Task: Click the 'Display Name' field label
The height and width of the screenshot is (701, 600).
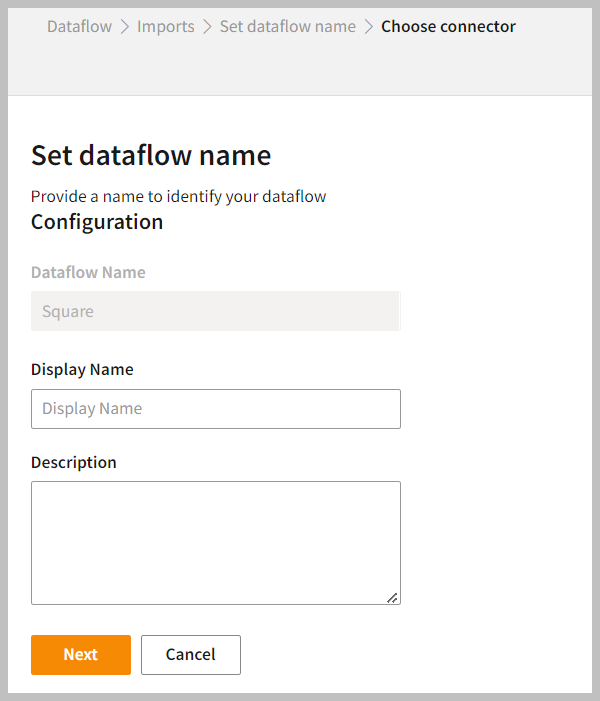Action: pos(82,369)
